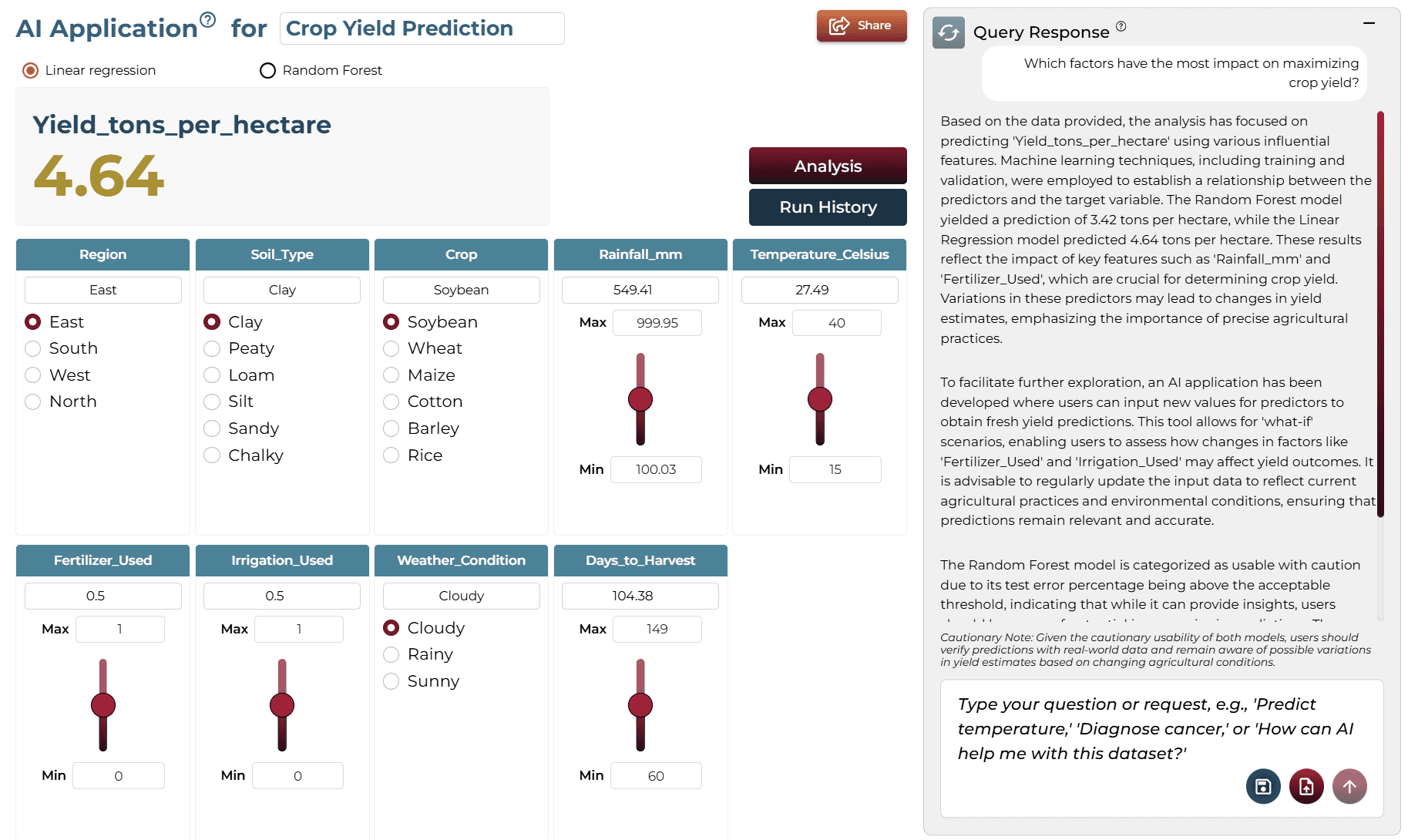The width and height of the screenshot is (1408, 840).
Task: Click the refresh icon beside Query Response
Action: click(949, 32)
